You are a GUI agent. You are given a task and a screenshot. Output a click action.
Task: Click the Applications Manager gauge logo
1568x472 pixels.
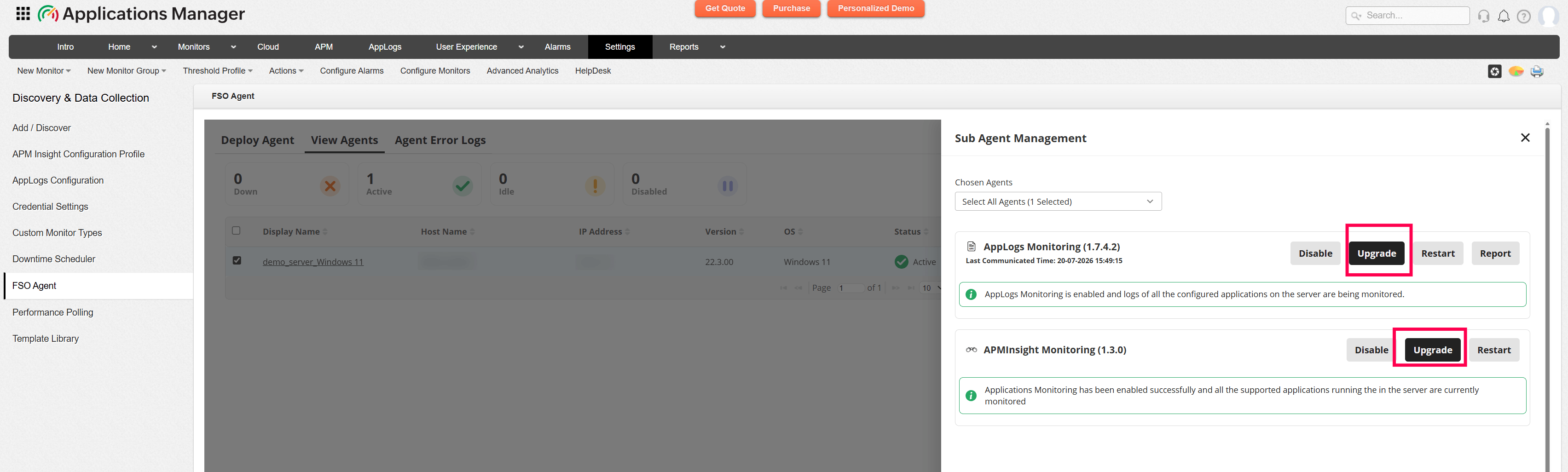48,13
